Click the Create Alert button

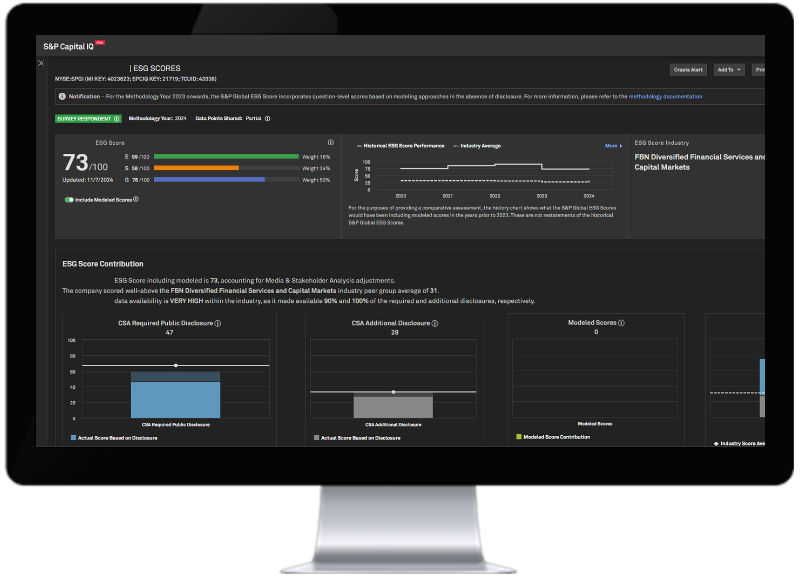point(688,70)
